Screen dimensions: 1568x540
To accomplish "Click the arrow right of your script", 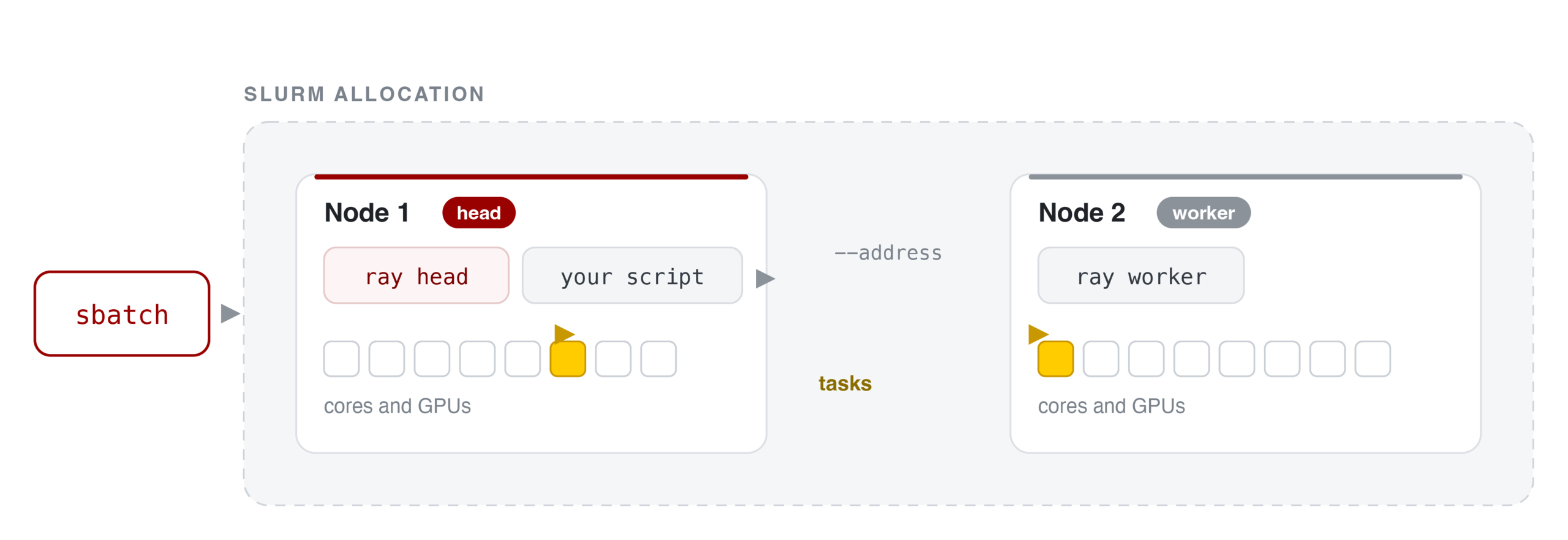I will 764,279.
